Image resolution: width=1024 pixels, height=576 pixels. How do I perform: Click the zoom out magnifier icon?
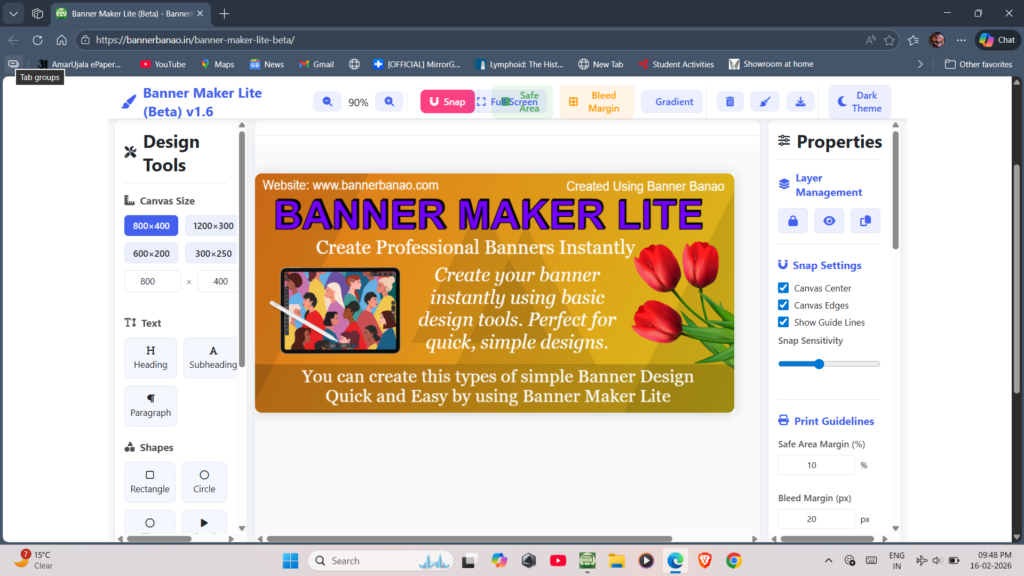pos(327,102)
